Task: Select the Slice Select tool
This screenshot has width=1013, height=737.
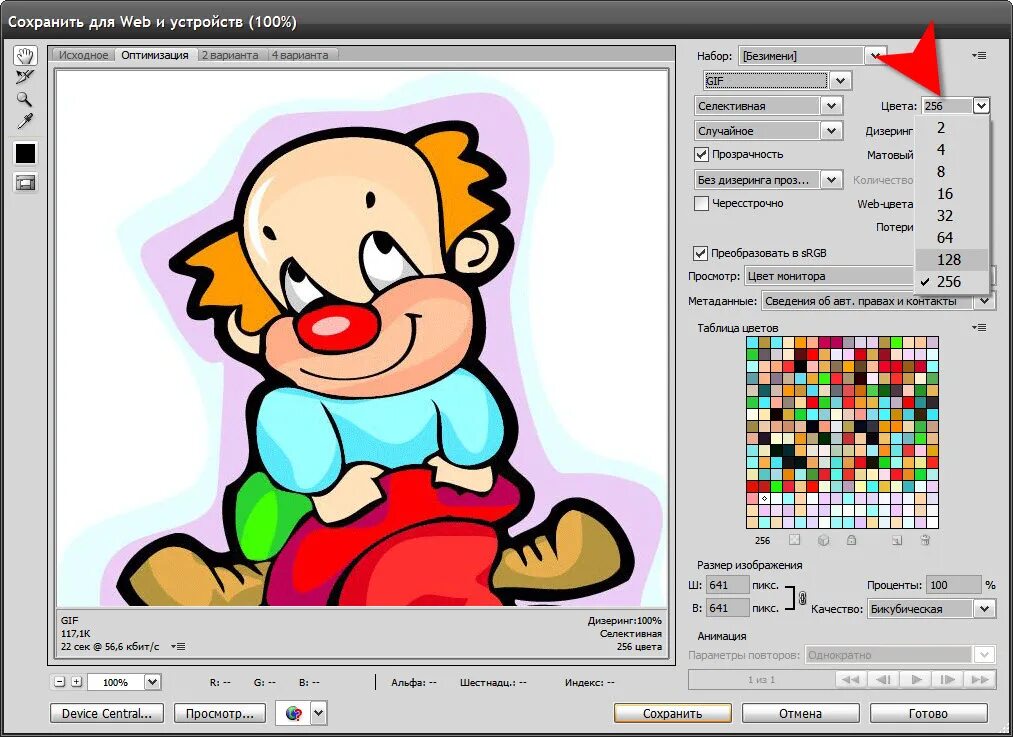Action: coord(25,78)
